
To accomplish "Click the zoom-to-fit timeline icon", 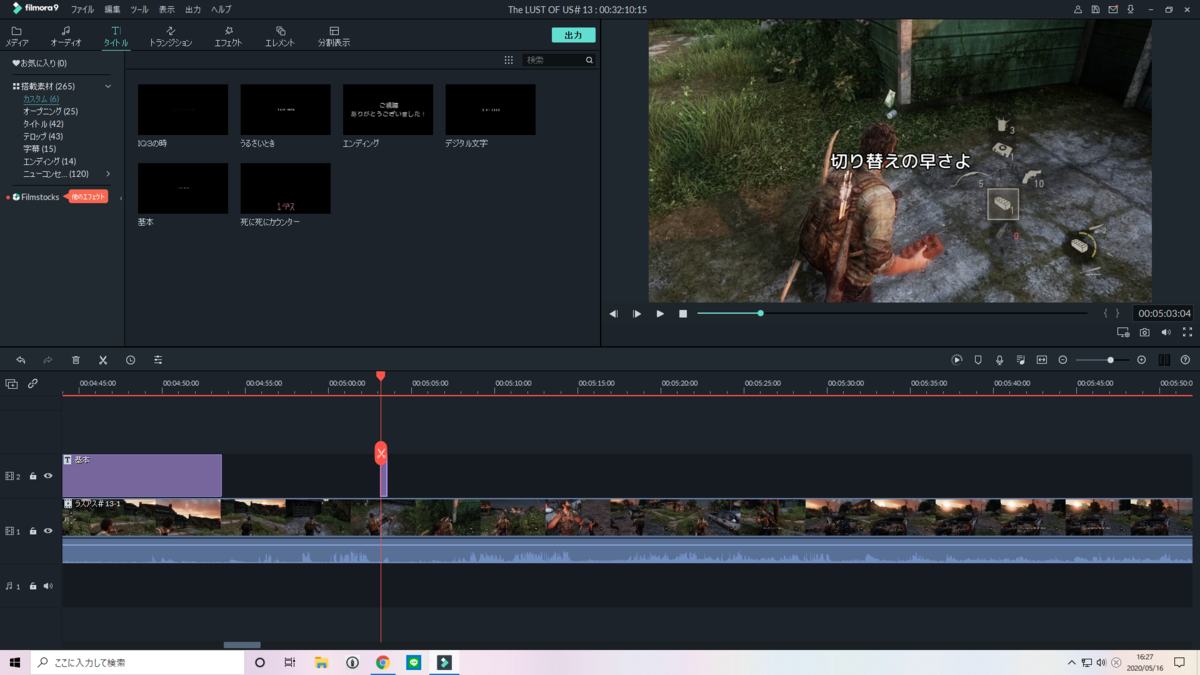I will coord(1041,360).
